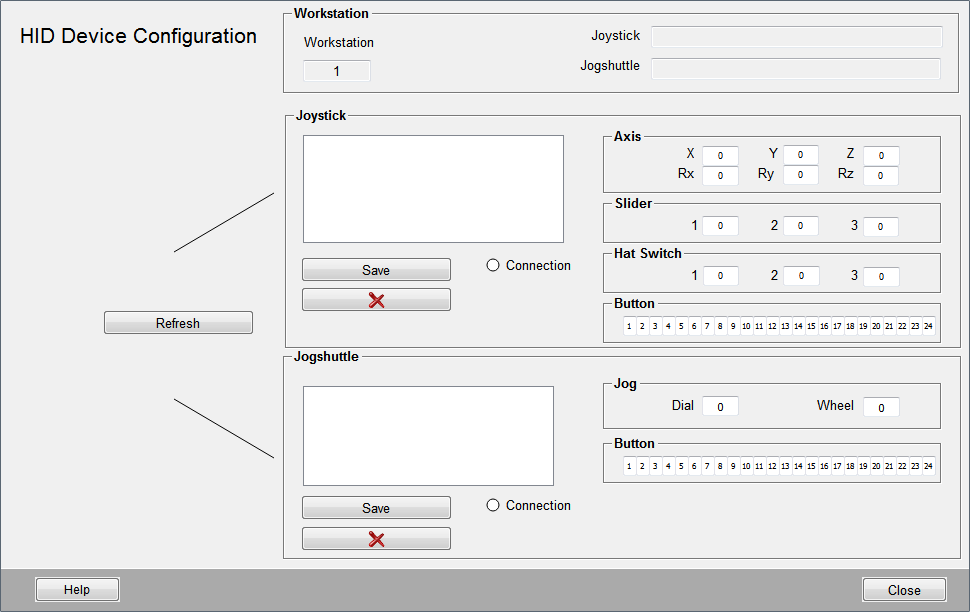Image resolution: width=970 pixels, height=612 pixels.
Task: Click the Axis X value field
Action: click(720, 156)
